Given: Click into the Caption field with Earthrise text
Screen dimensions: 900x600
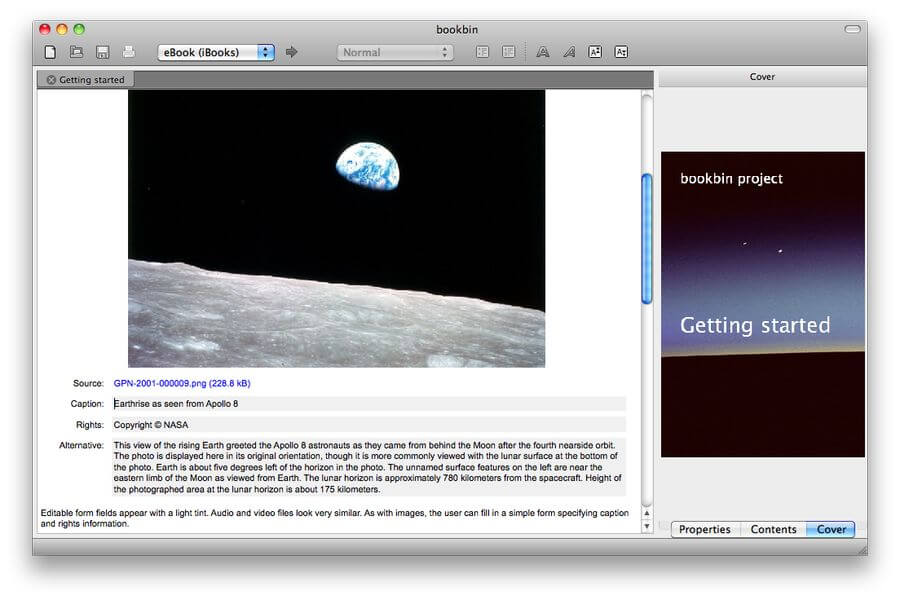Looking at the screenshot, I should pyautogui.click(x=369, y=404).
